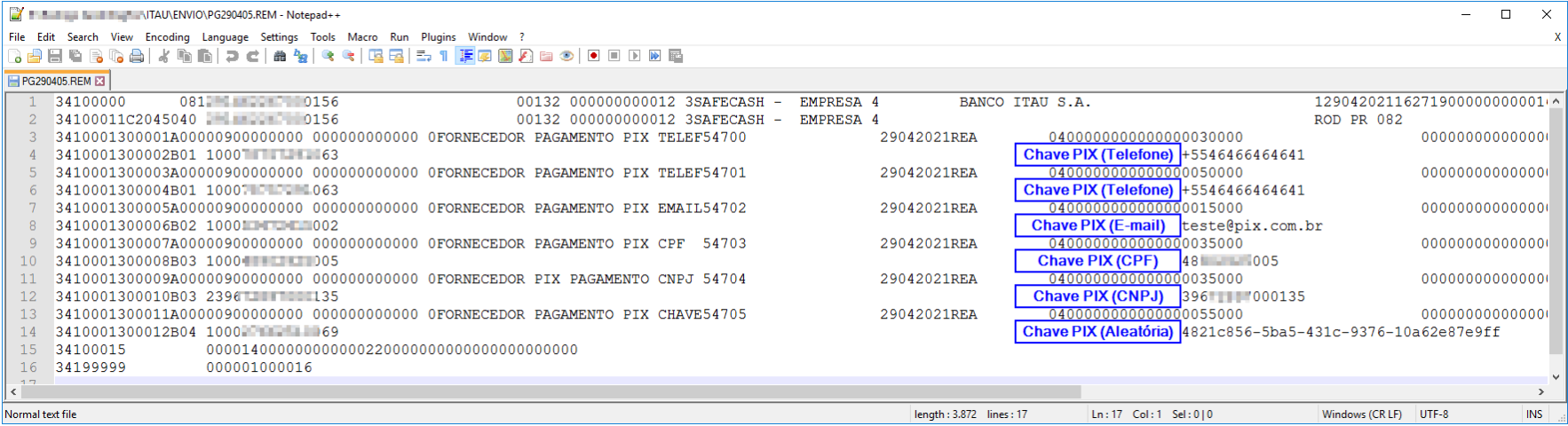This screenshot has height=426, width=1568.
Task: Open the Edit menu
Action: (46, 37)
